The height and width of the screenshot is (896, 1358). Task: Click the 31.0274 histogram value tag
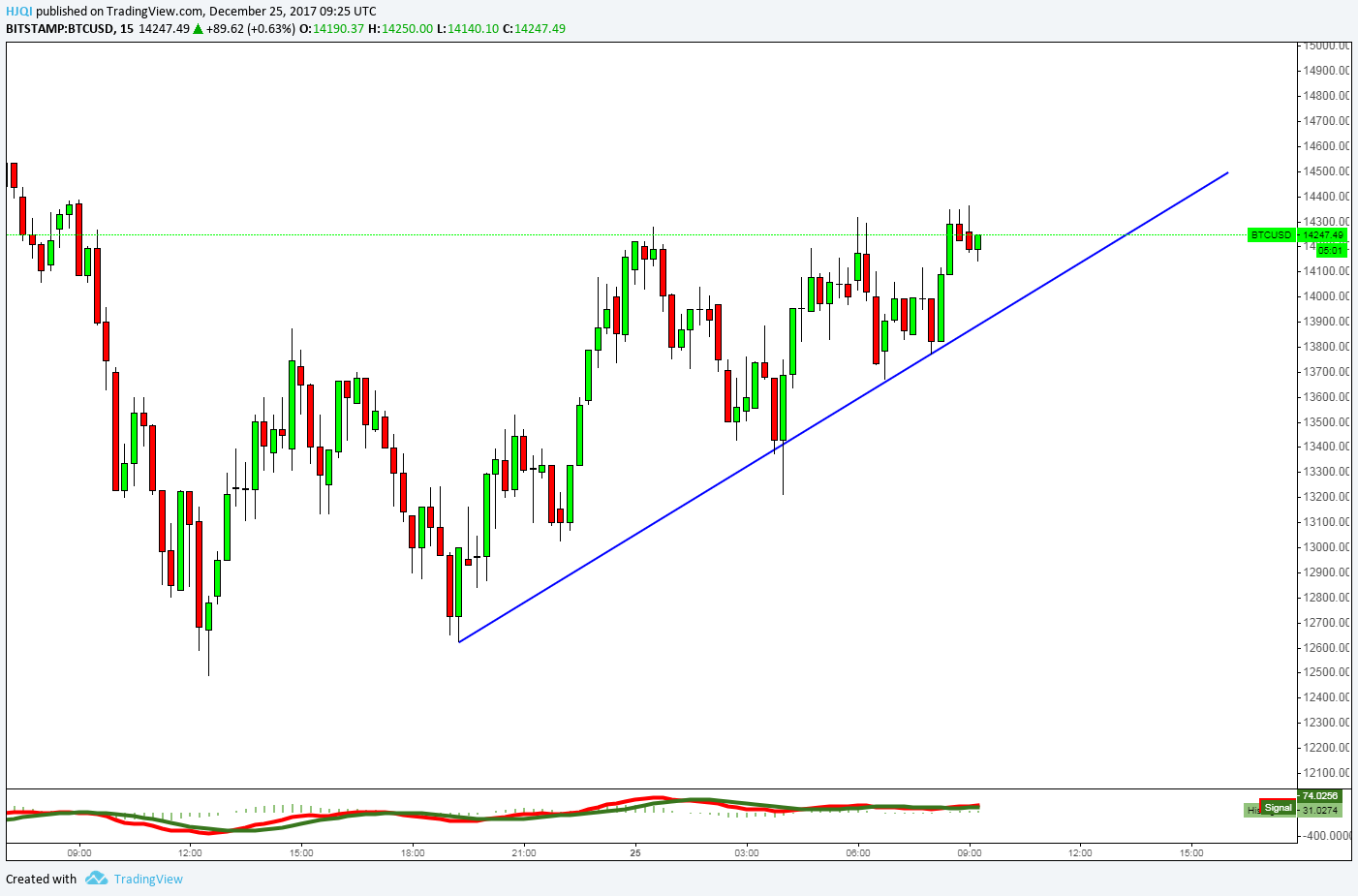pos(1320,810)
